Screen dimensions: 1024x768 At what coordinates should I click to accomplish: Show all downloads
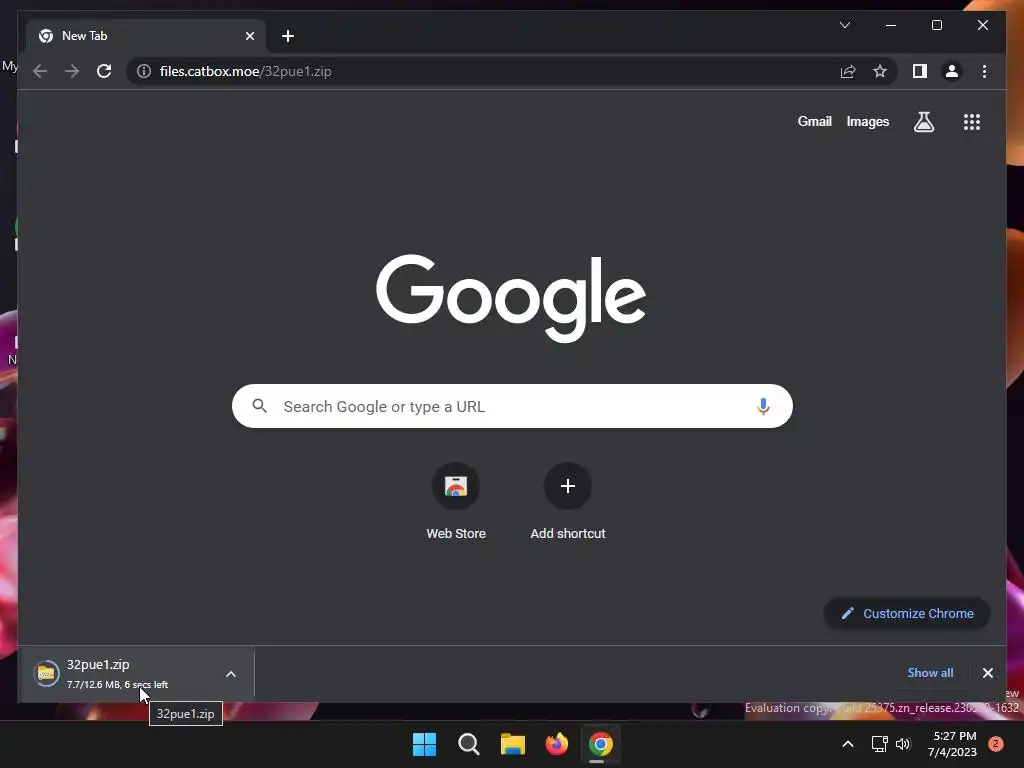(x=930, y=673)
